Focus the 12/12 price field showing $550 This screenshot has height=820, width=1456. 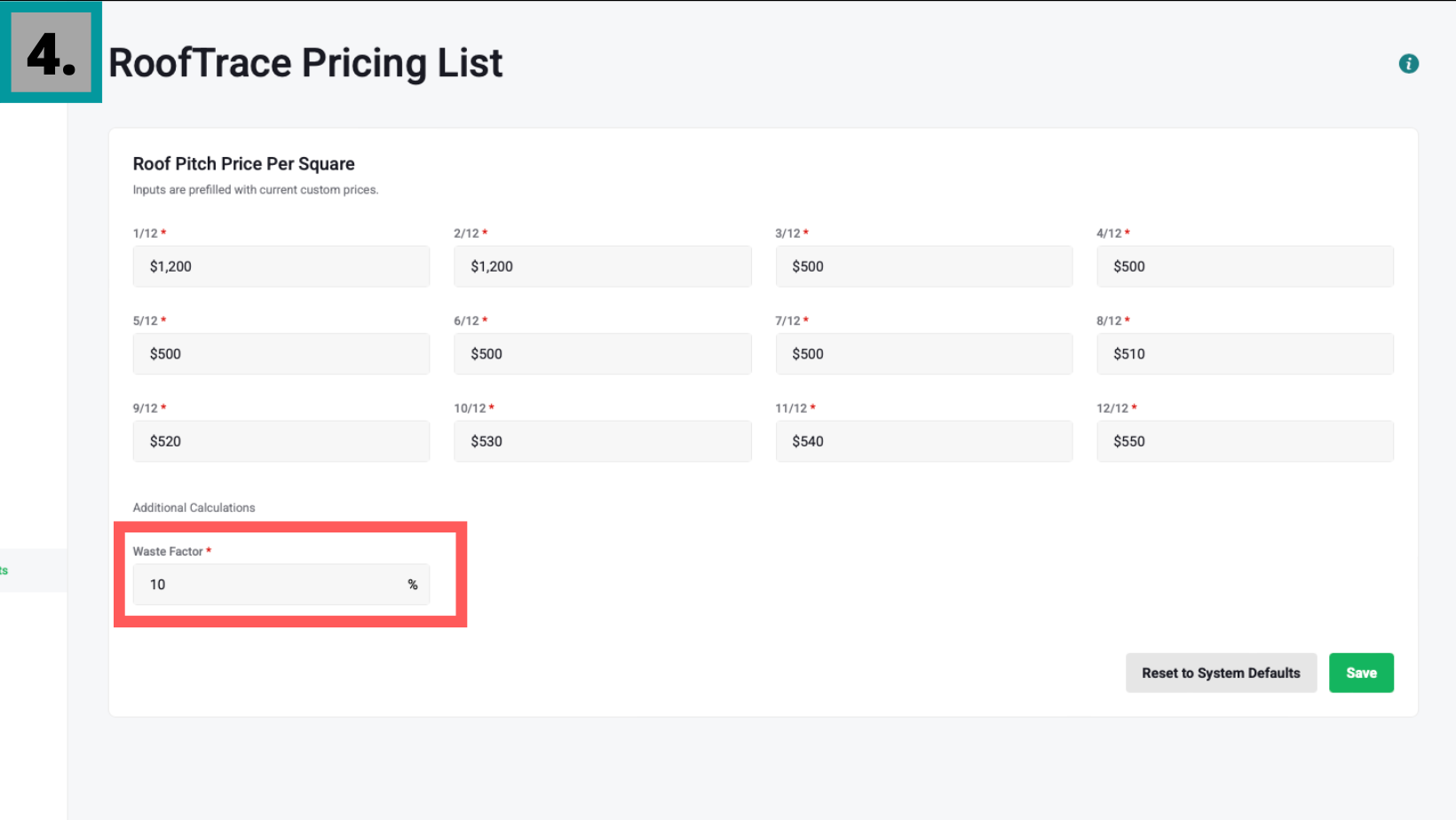[x=1245, y=441]
